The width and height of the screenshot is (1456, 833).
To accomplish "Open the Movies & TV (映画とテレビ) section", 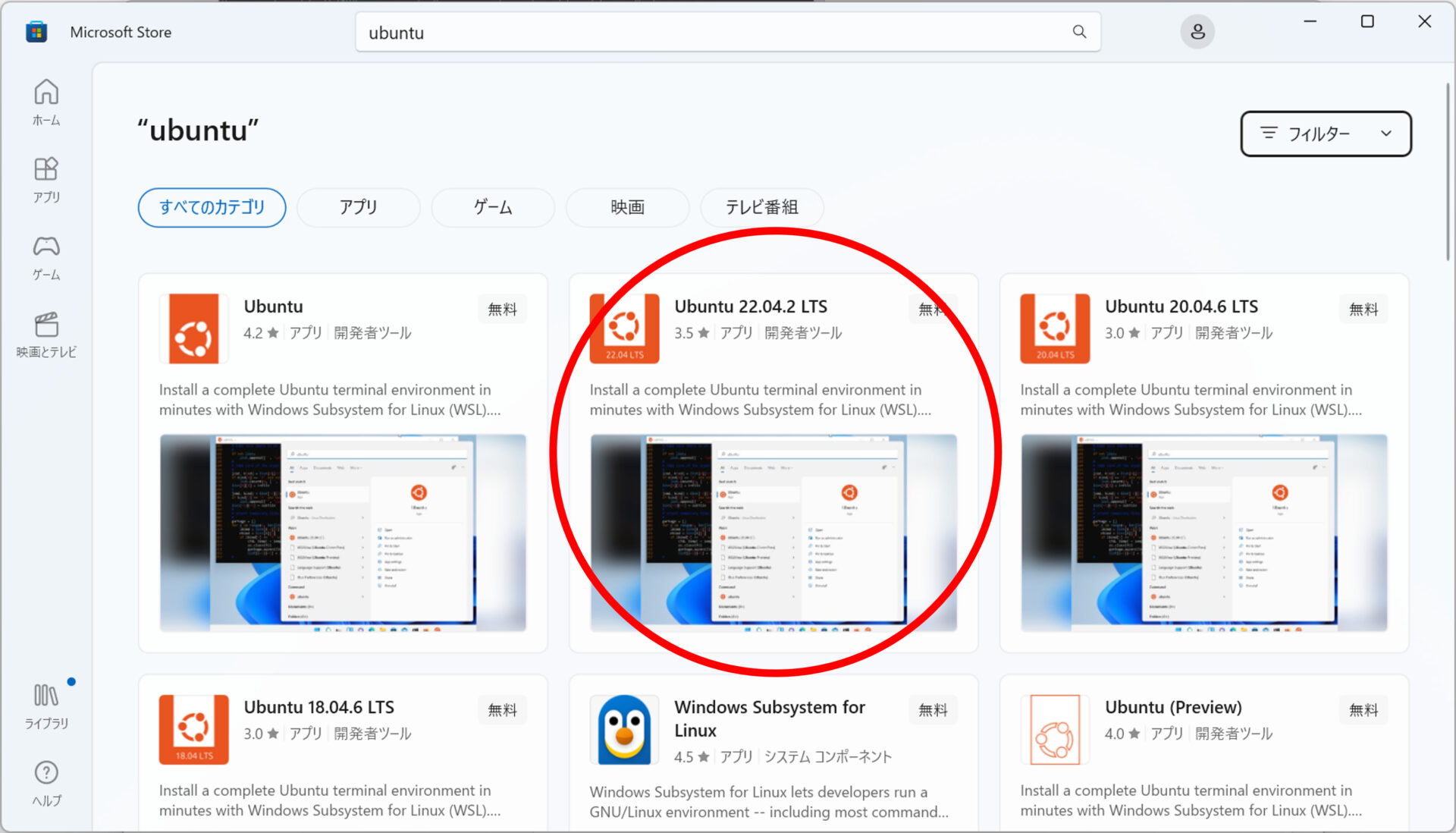I will [x=46, y=335].
